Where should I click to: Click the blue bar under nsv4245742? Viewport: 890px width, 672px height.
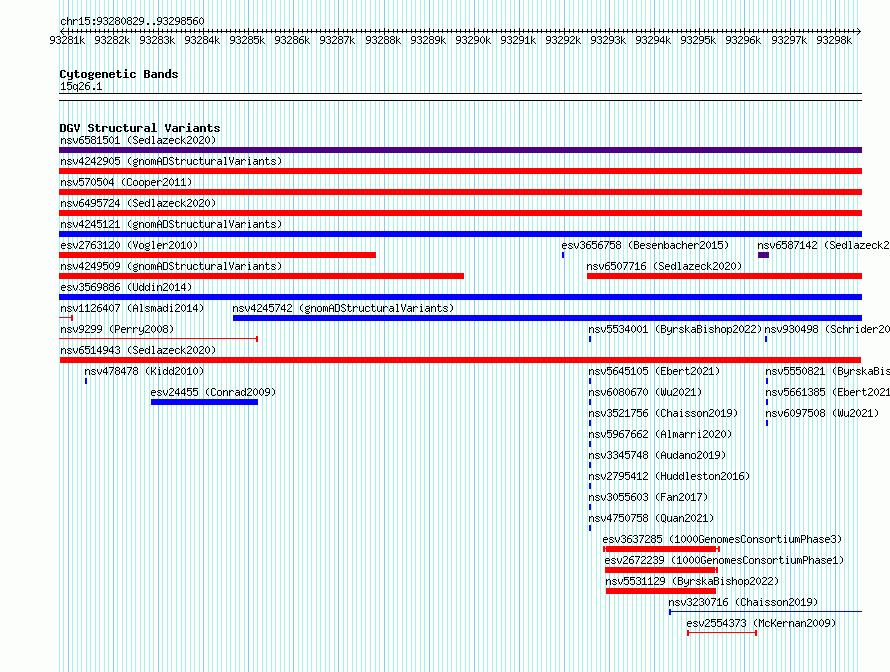tap(547, 318)
